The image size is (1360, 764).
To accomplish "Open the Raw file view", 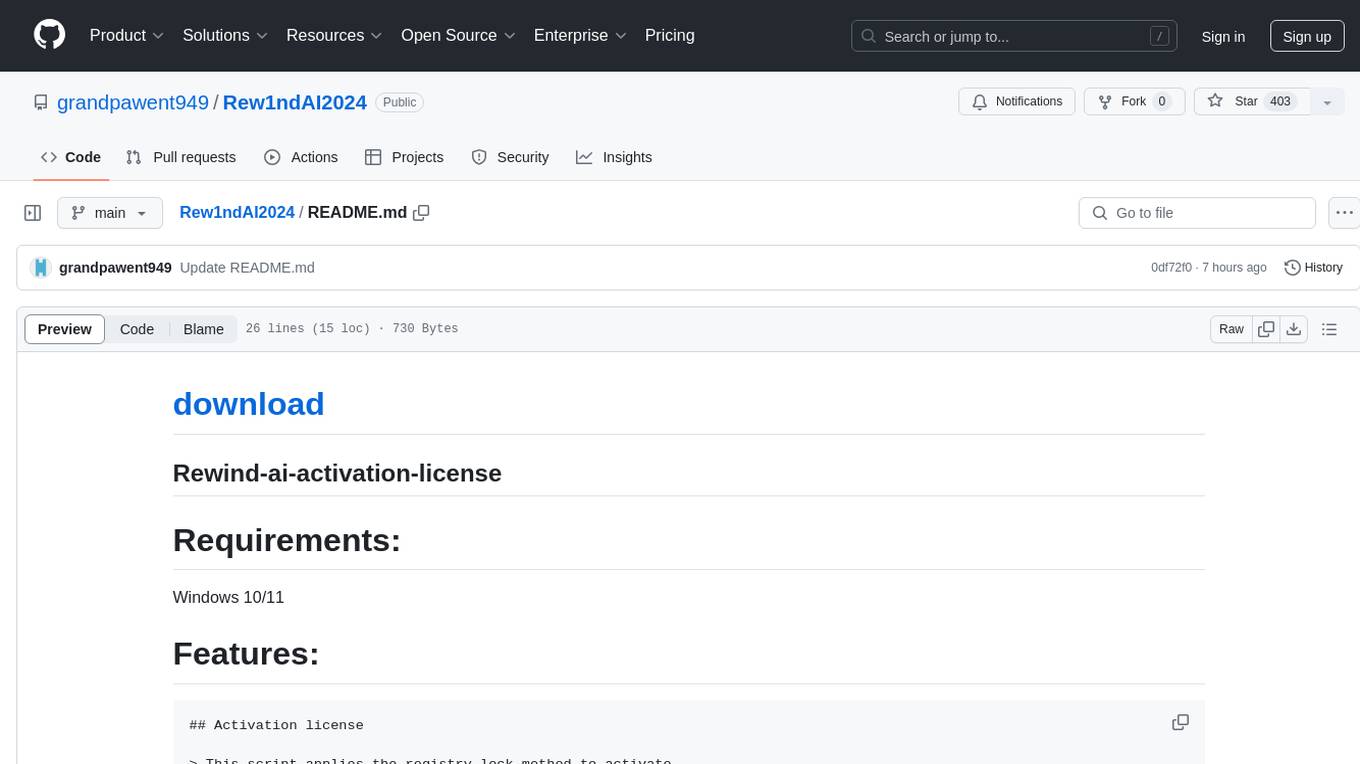I will pos(1231,329).
